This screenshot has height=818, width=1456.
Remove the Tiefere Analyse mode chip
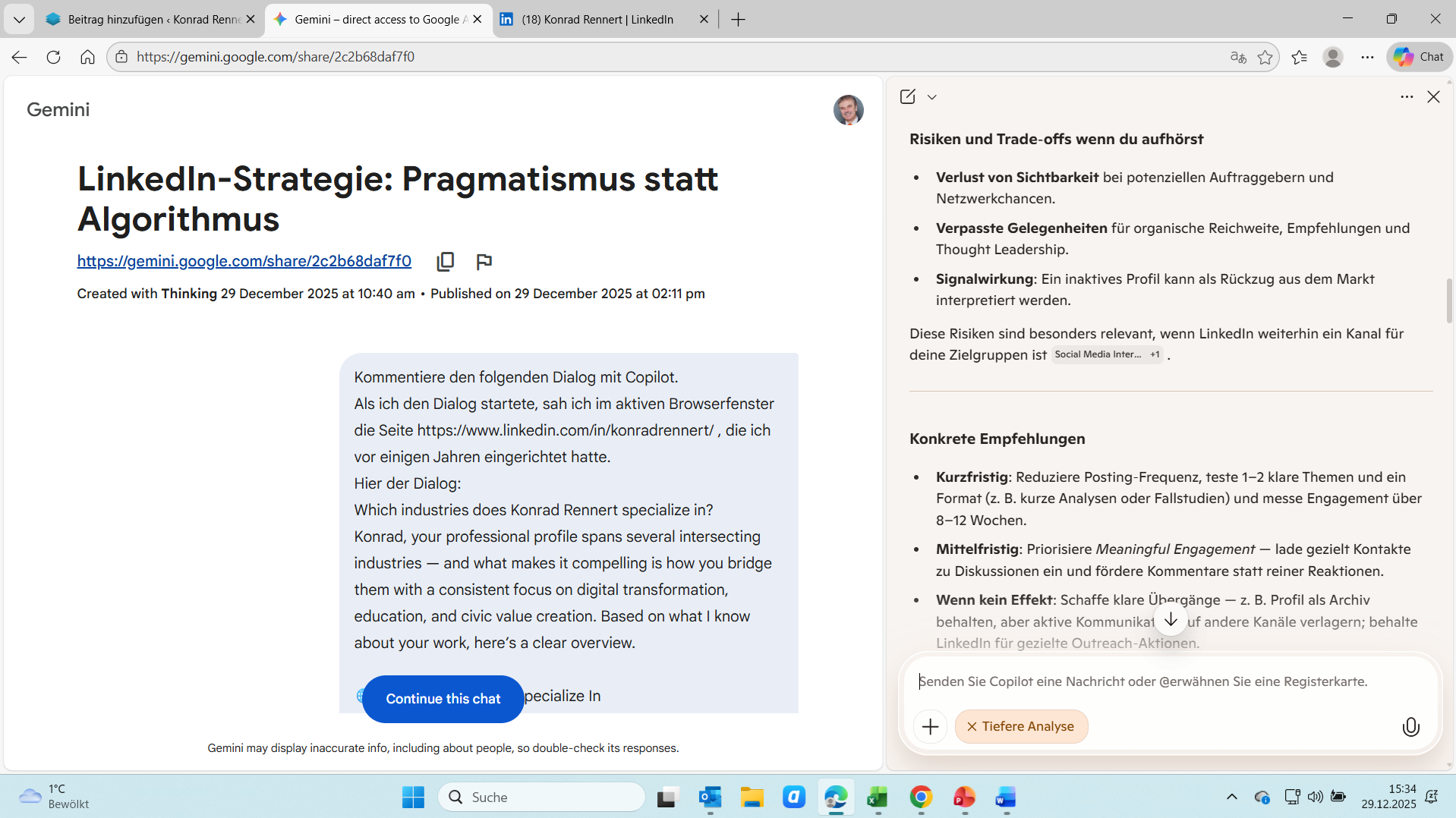(972, 727)
